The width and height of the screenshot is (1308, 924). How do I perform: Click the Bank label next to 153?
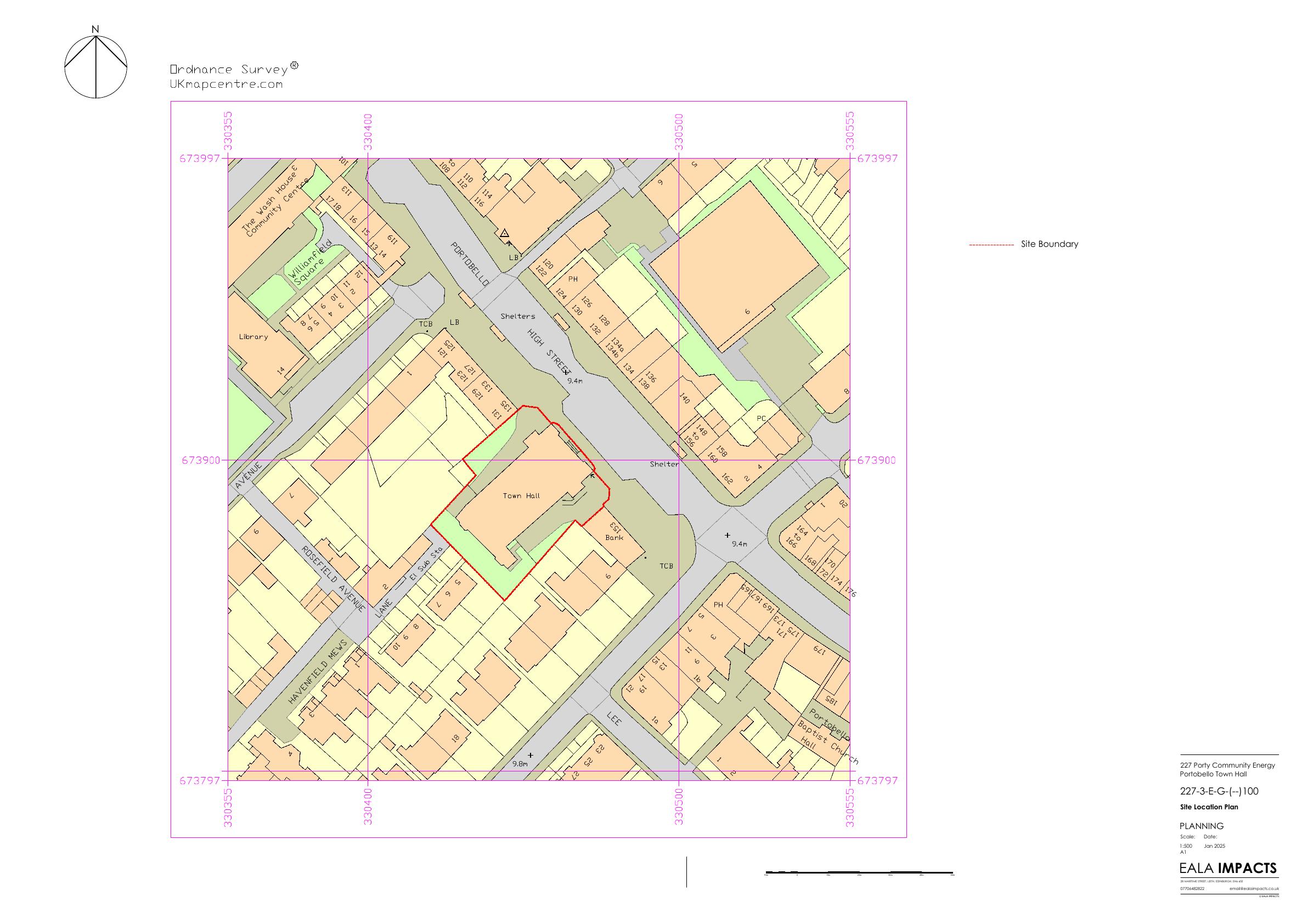click(614, 537)
